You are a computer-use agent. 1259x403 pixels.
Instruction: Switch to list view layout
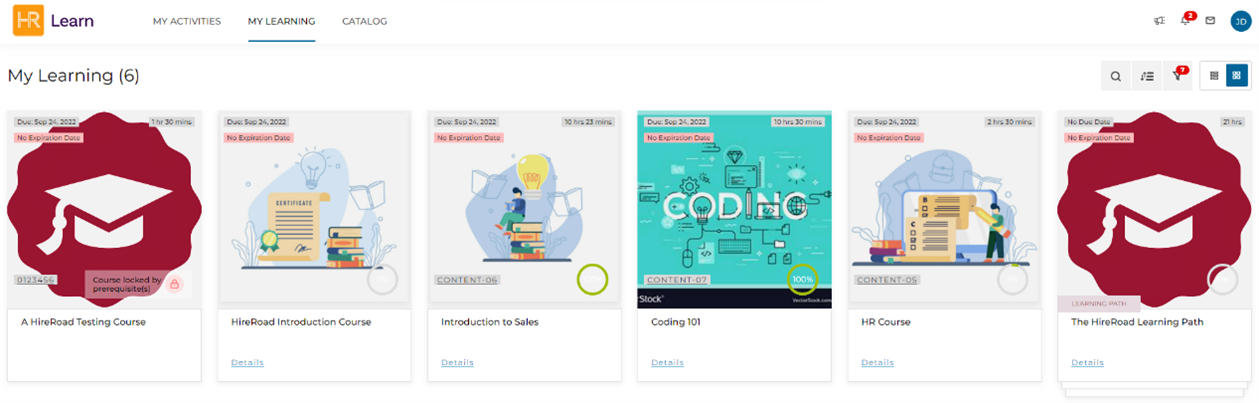tap(1214, 75)
